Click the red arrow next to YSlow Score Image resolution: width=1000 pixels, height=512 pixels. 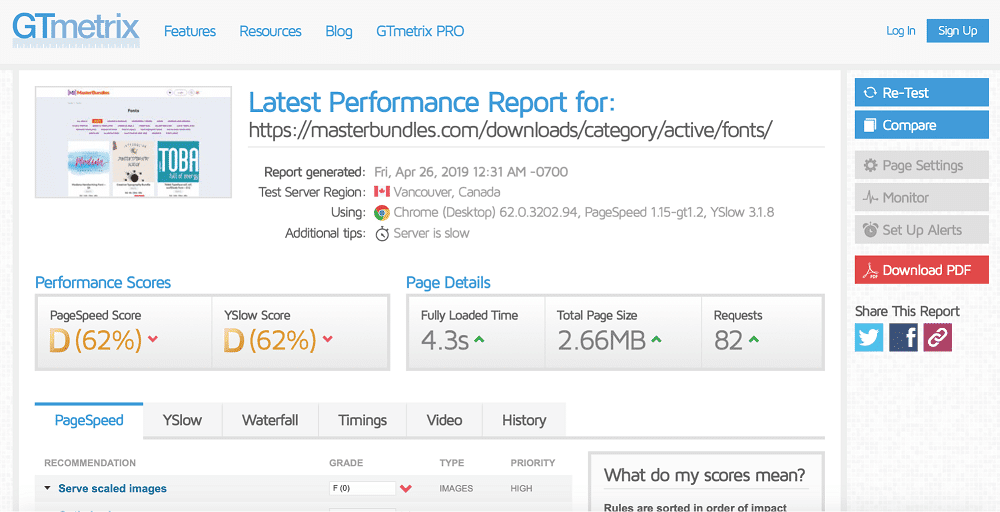click(327, 339)
